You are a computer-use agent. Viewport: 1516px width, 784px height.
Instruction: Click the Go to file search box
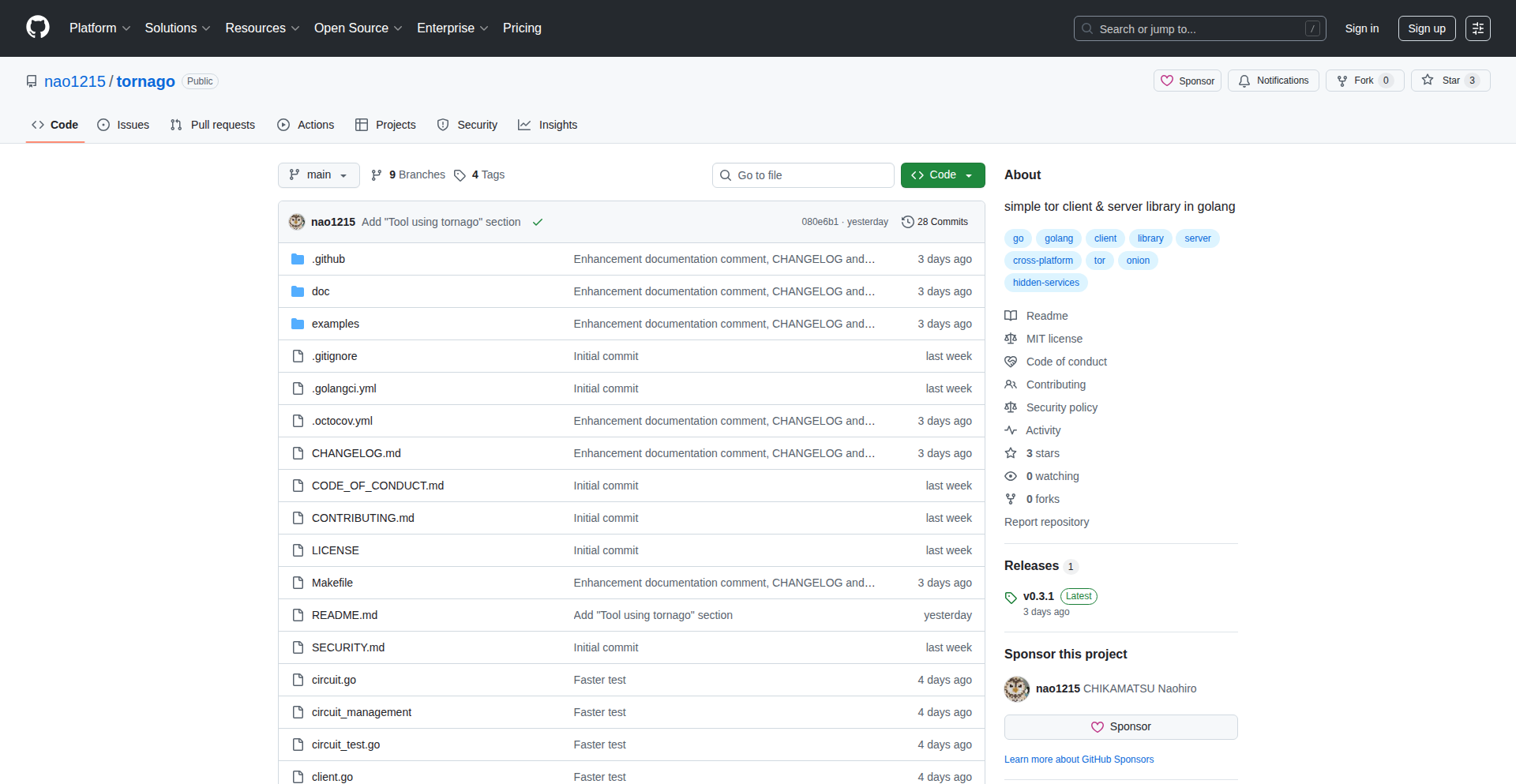coord(803,174)
